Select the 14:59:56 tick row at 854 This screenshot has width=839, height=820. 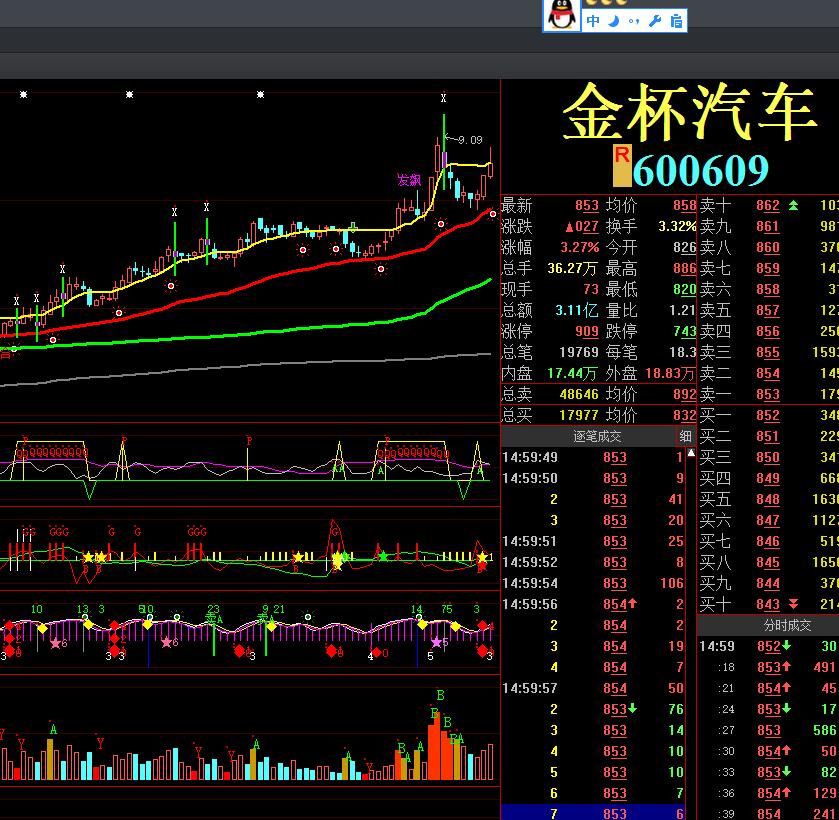[x=594, y=604]
